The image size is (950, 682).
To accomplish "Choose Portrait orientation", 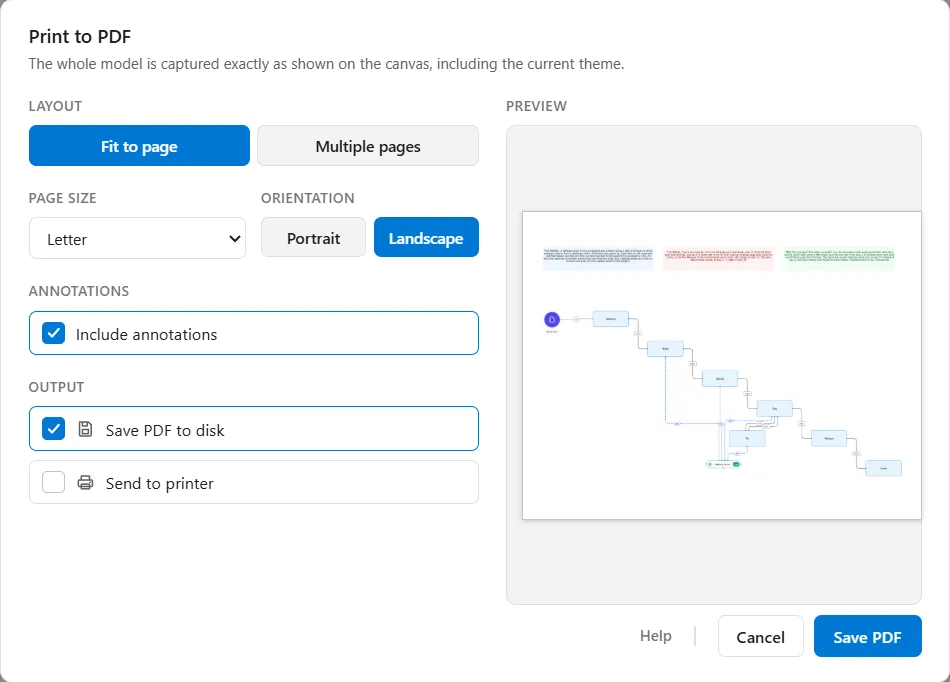I will tap(313, 238).
